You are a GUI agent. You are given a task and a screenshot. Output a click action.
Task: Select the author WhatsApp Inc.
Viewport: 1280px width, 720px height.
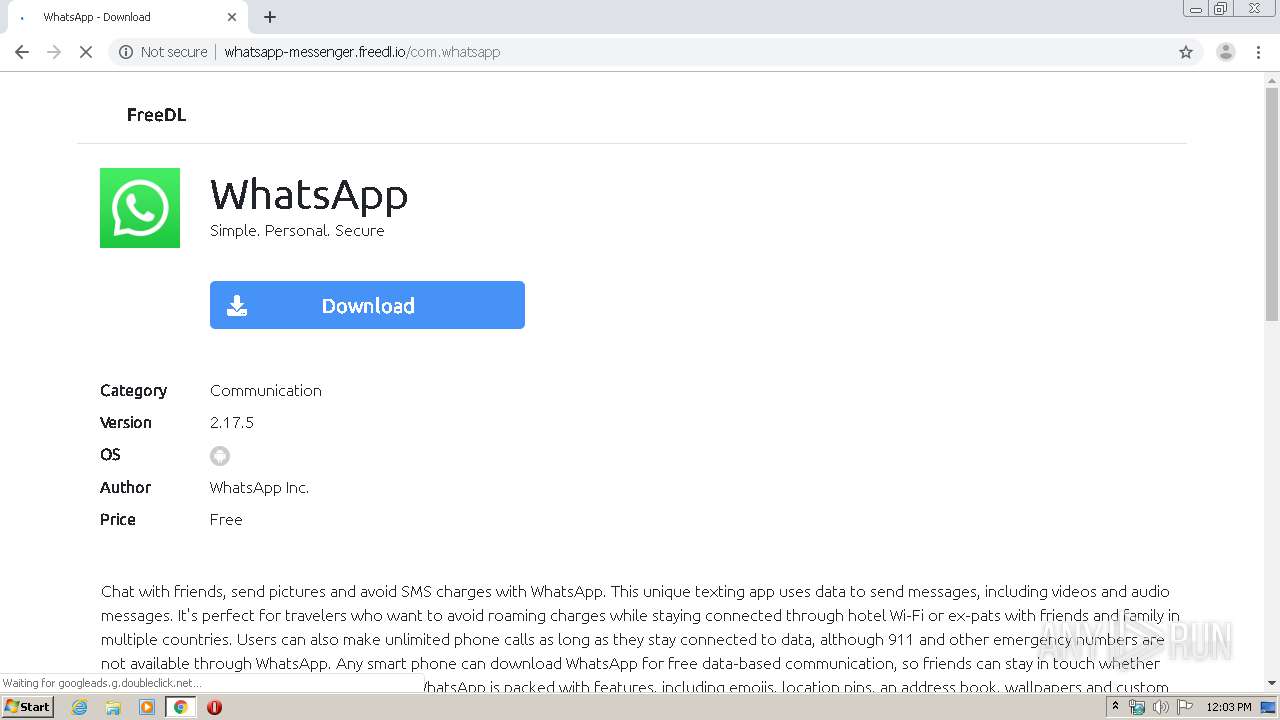point(259,487)
